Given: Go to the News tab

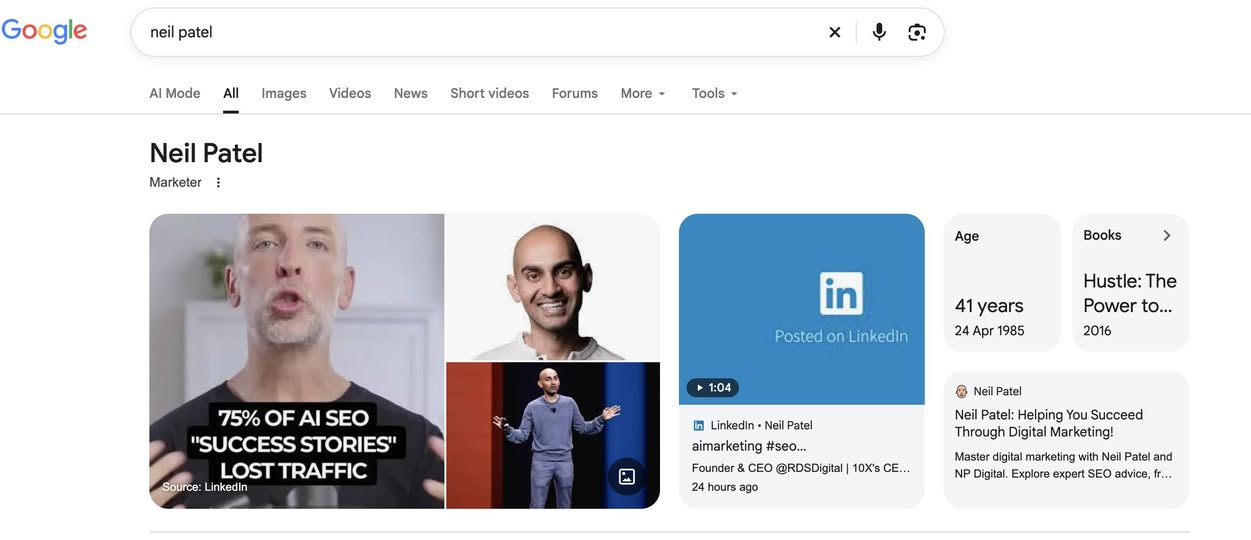Looking at the screenshot, I should [x=411, y=93].
